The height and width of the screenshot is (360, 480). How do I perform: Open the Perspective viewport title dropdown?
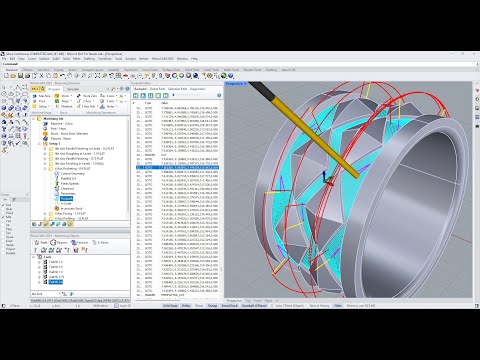[246, 84]
